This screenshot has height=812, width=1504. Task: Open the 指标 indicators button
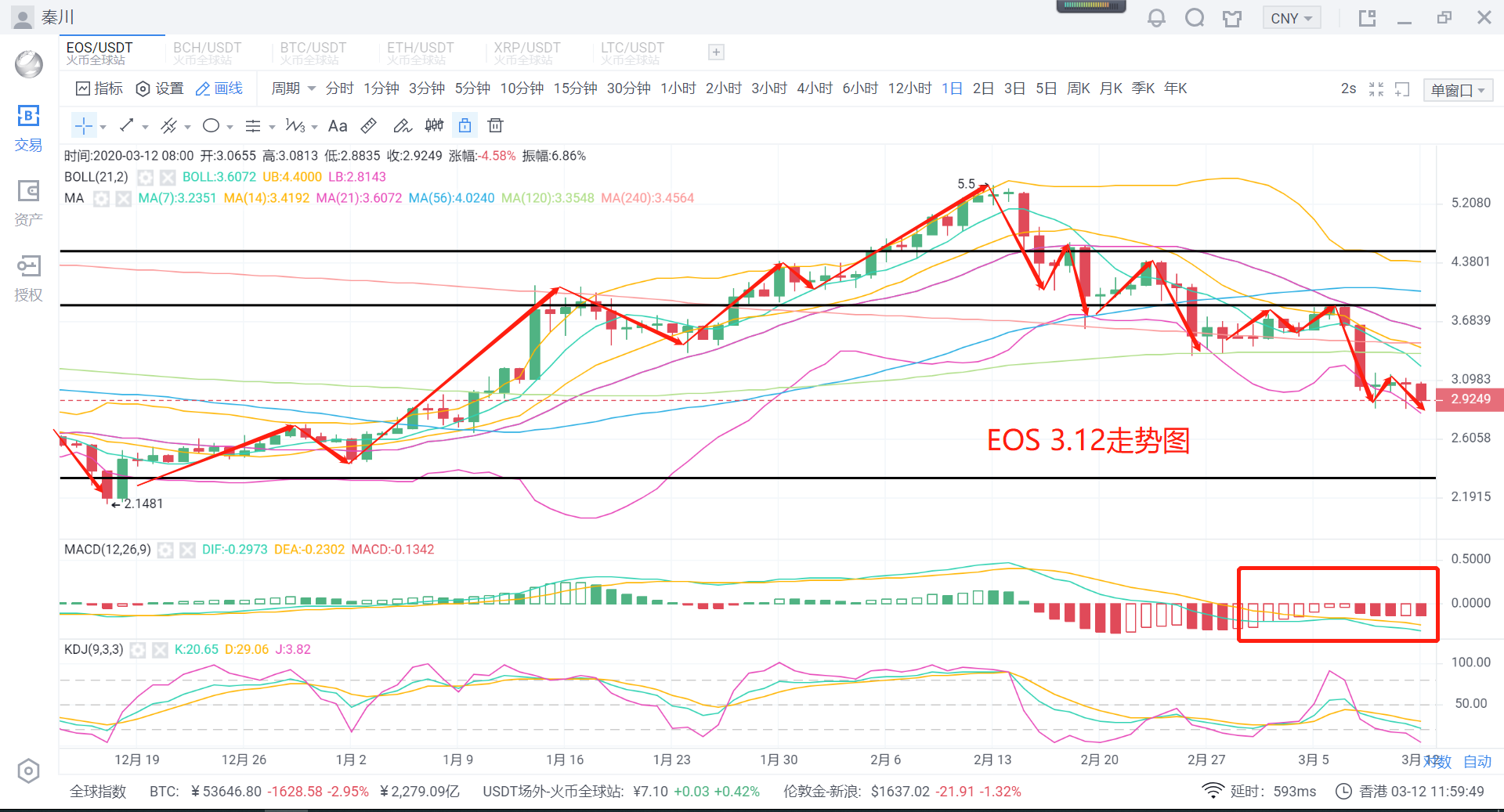tap(99, 88)
